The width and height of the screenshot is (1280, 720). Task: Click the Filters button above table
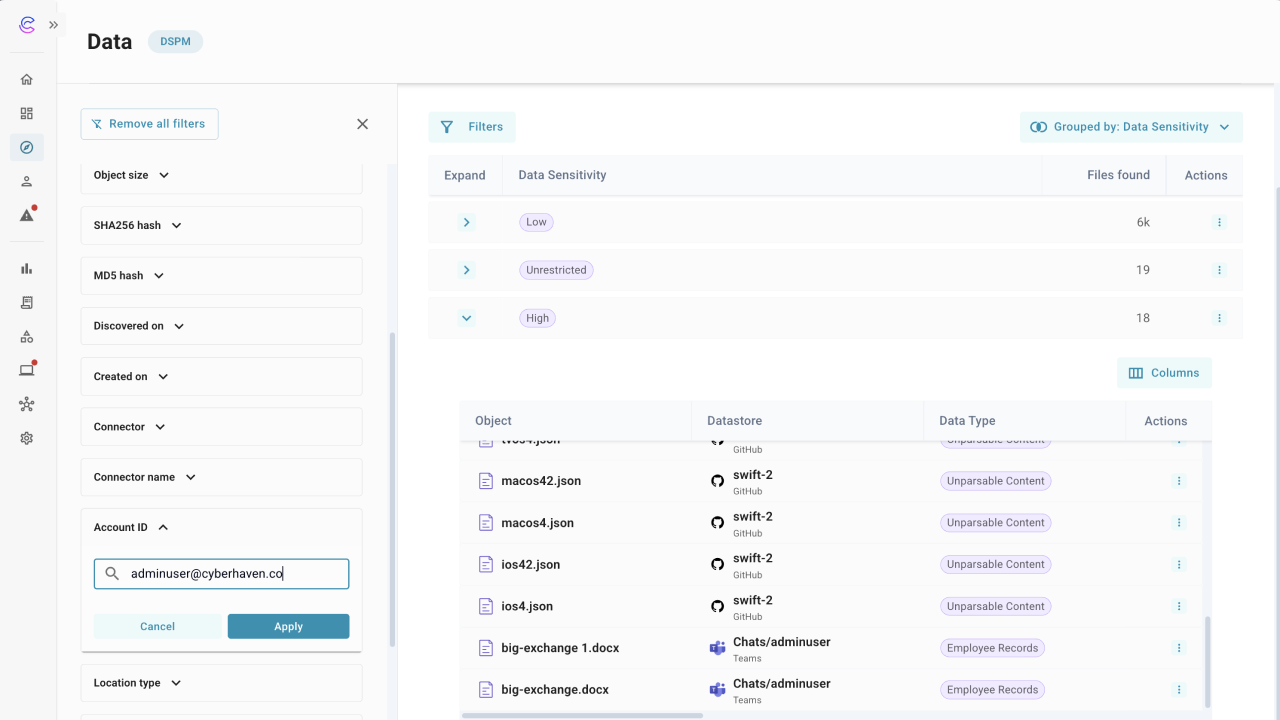(x=472, y=127)
